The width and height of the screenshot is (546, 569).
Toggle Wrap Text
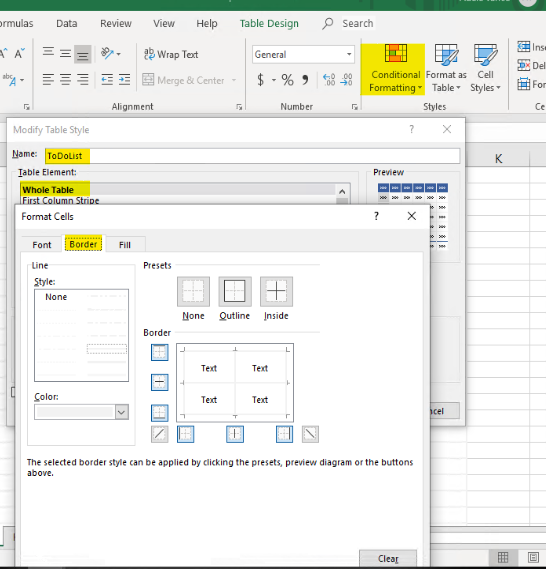tap(171, 54)
